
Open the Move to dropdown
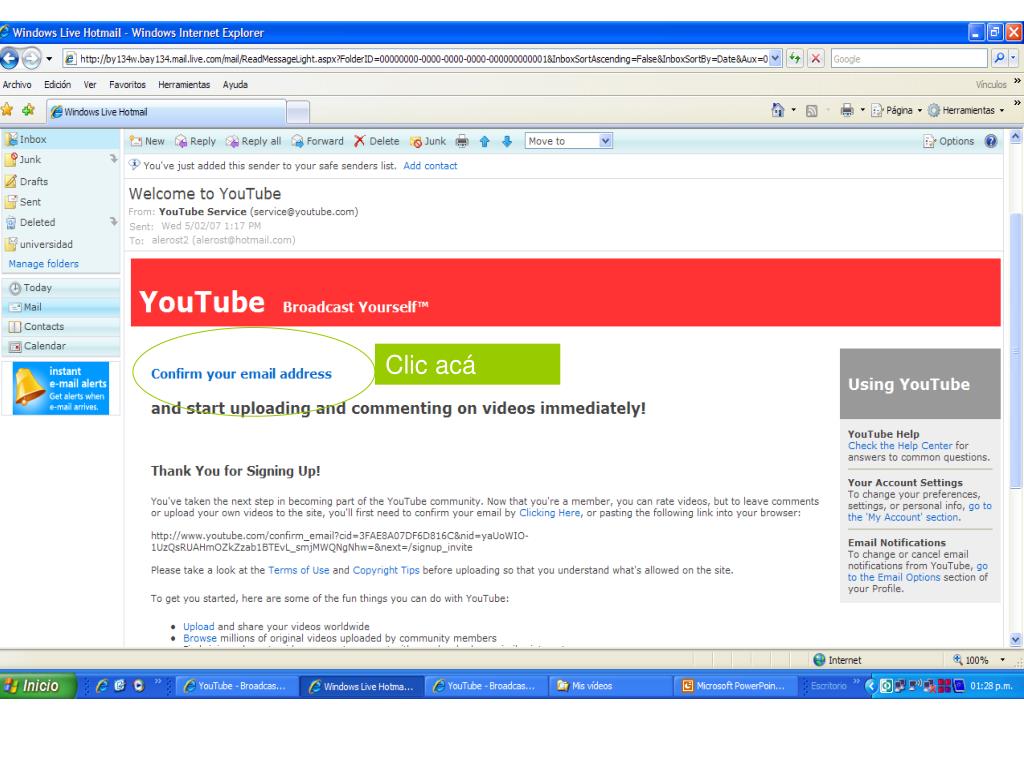568,141
